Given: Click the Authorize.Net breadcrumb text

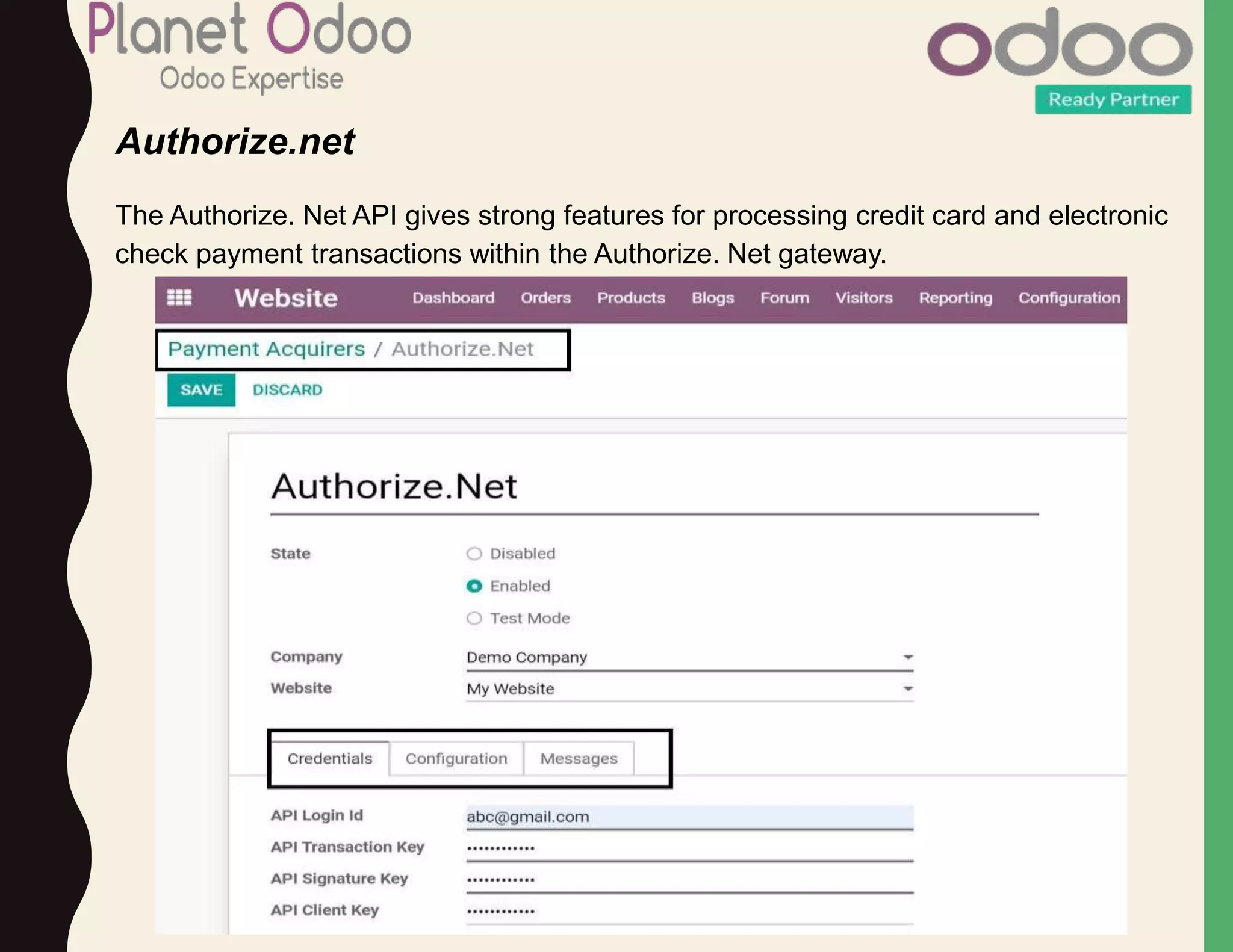Looking at the screenshot, I should click(462, 349).
